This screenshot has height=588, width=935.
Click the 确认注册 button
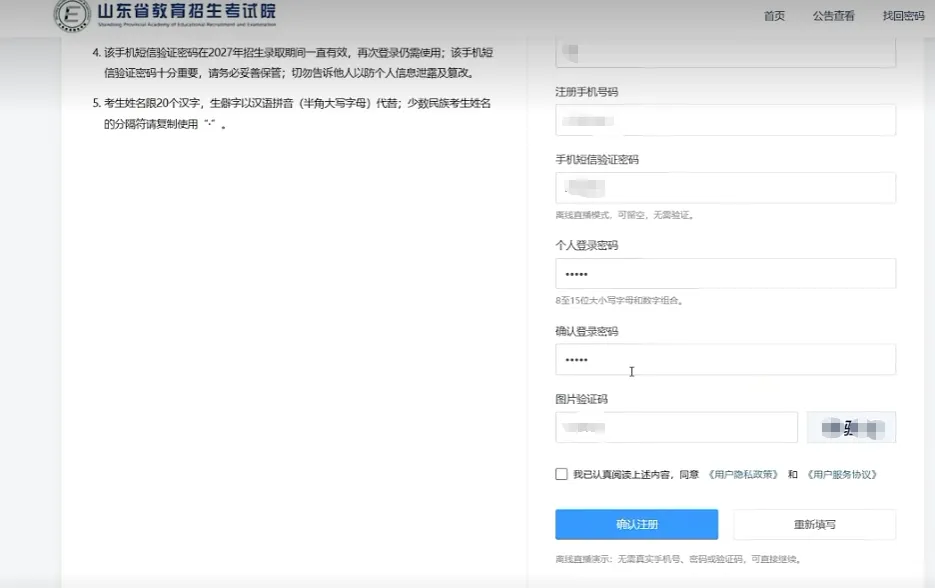[x=636, y=524]
